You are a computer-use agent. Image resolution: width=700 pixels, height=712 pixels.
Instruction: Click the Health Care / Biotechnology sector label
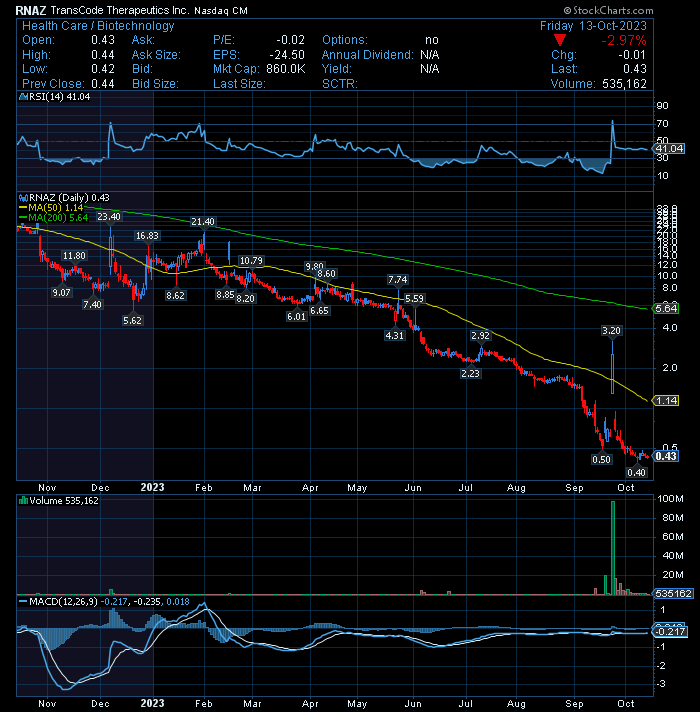98,26
